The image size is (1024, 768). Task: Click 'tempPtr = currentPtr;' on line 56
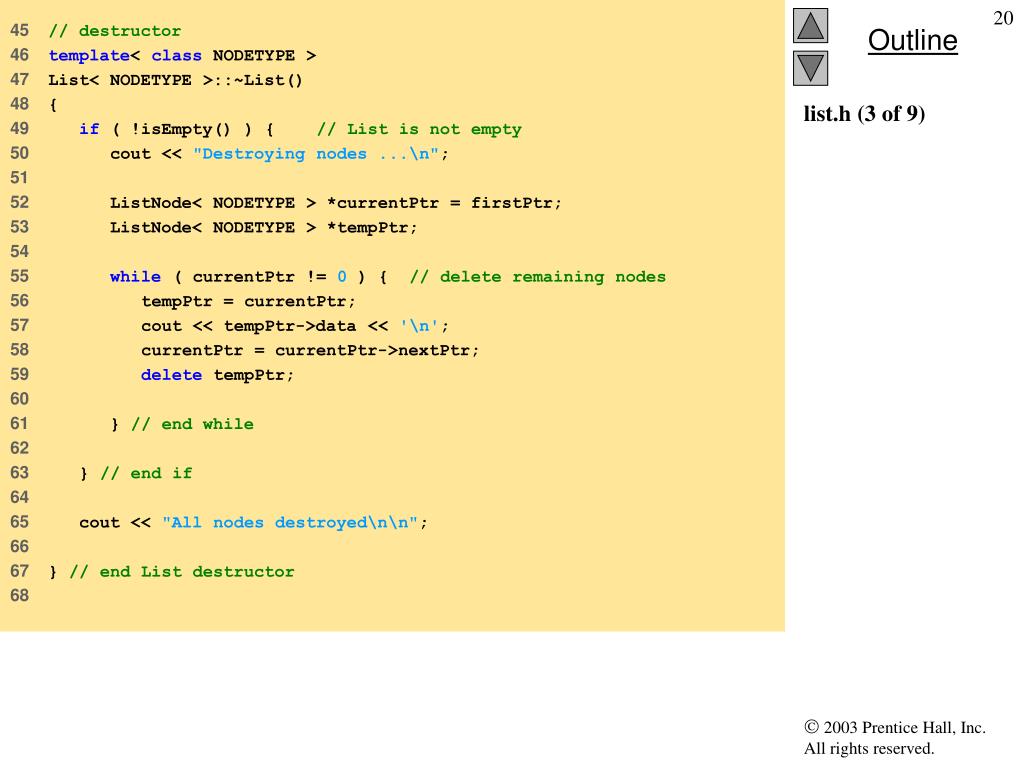(x=248, y=302)
